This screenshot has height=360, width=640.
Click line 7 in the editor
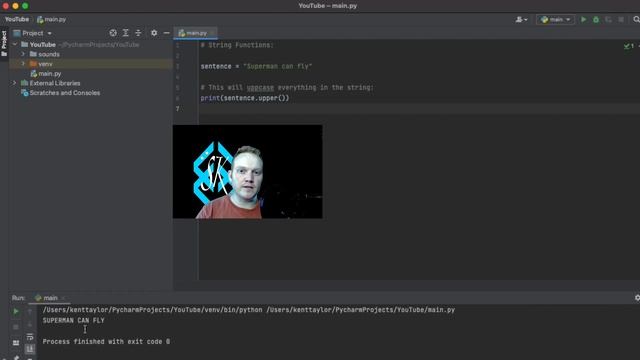pyautogui.click(x=419, y=109)
